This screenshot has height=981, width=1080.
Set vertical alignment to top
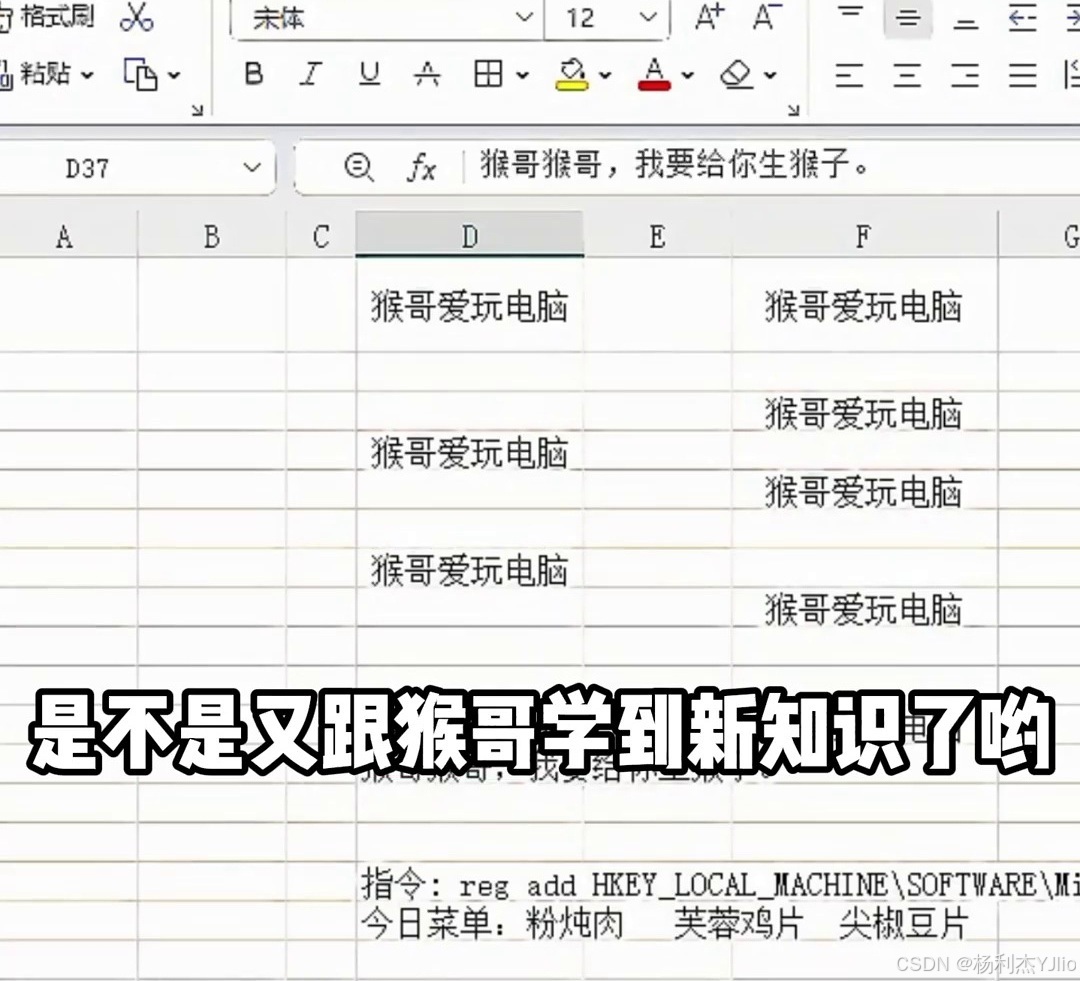(x=851, y=15)
